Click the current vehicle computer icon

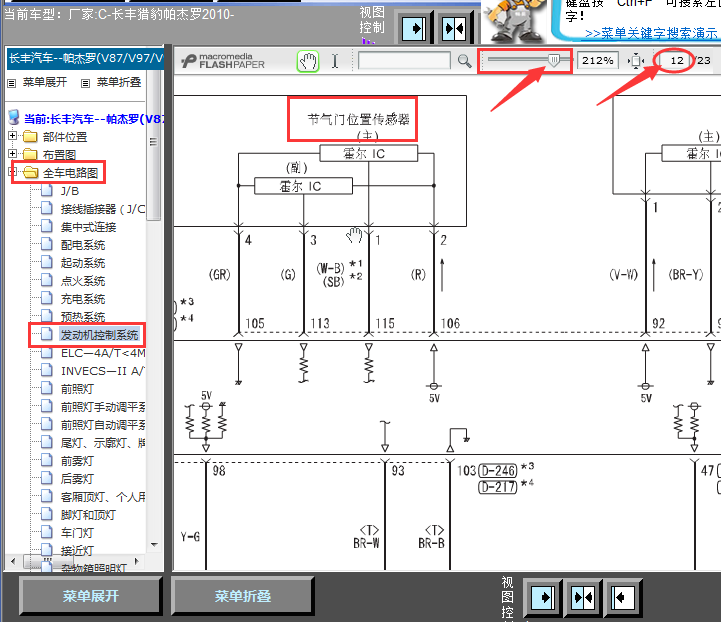point(14,118)
